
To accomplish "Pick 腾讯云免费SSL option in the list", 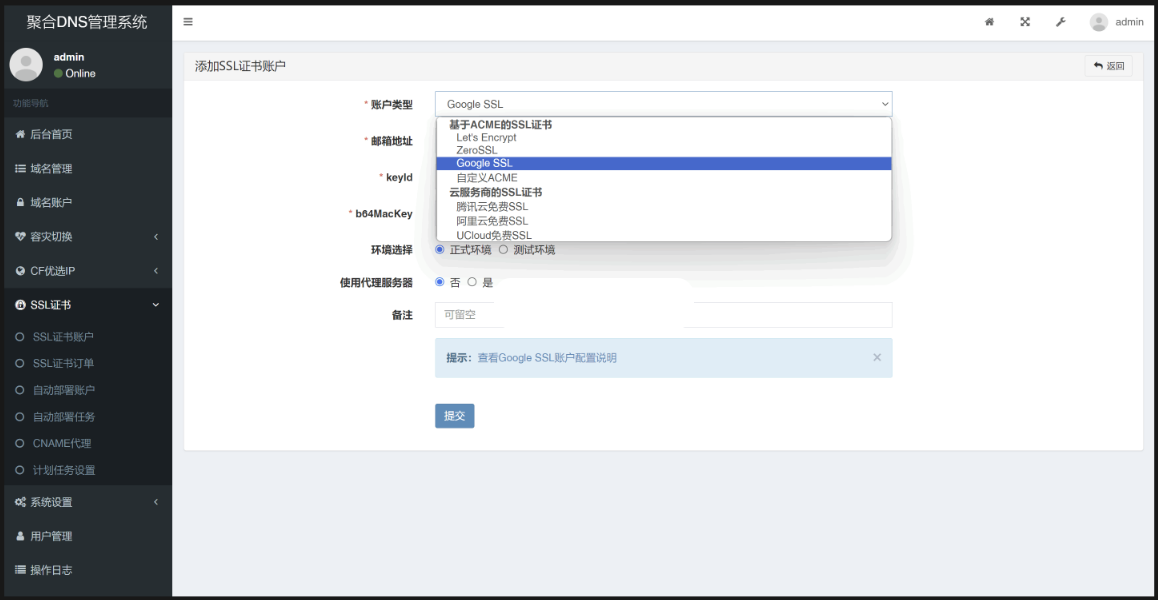I will tap(664, 206).
